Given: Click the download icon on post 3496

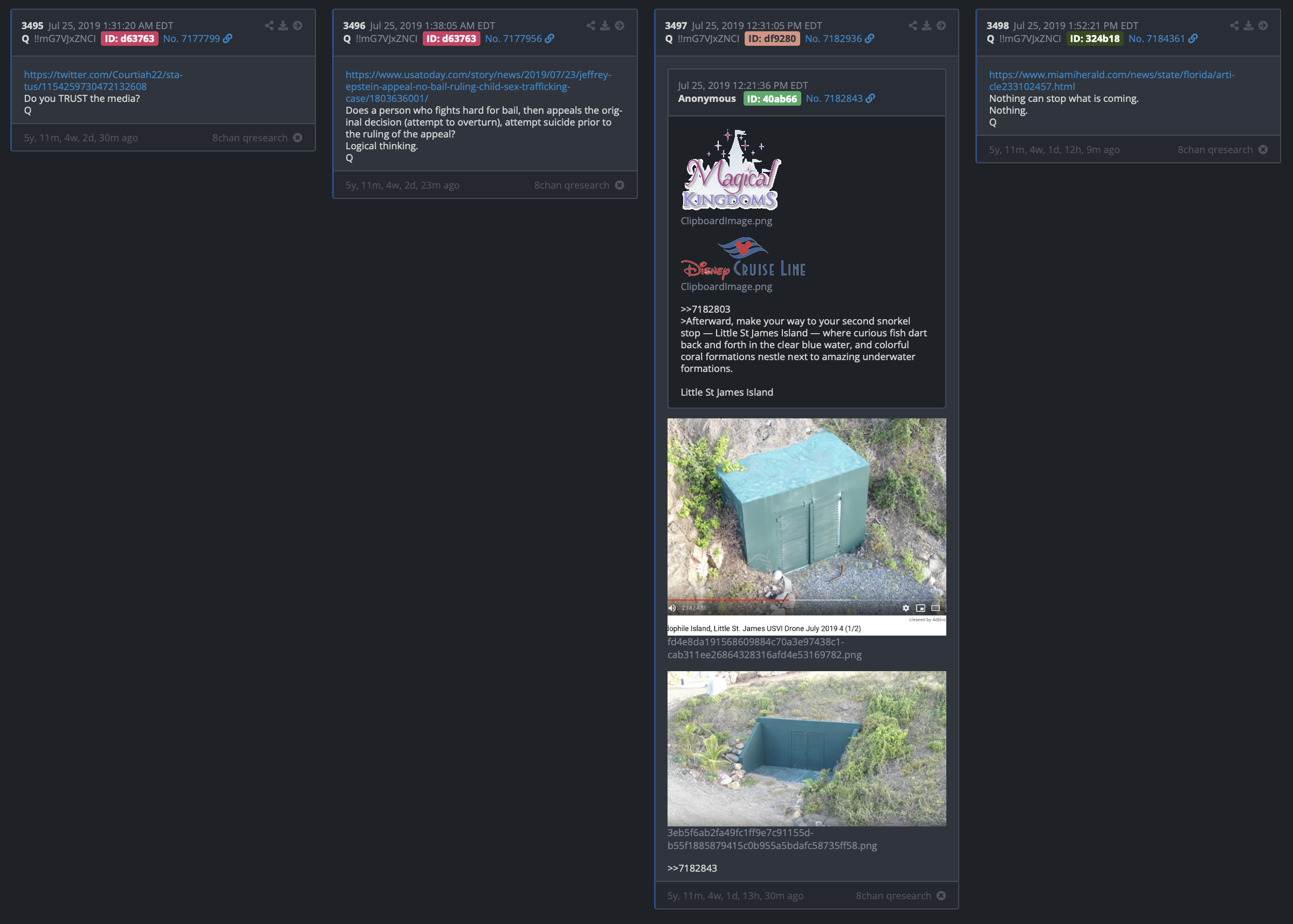Looking at the screenshot, I should pos(605,25).
